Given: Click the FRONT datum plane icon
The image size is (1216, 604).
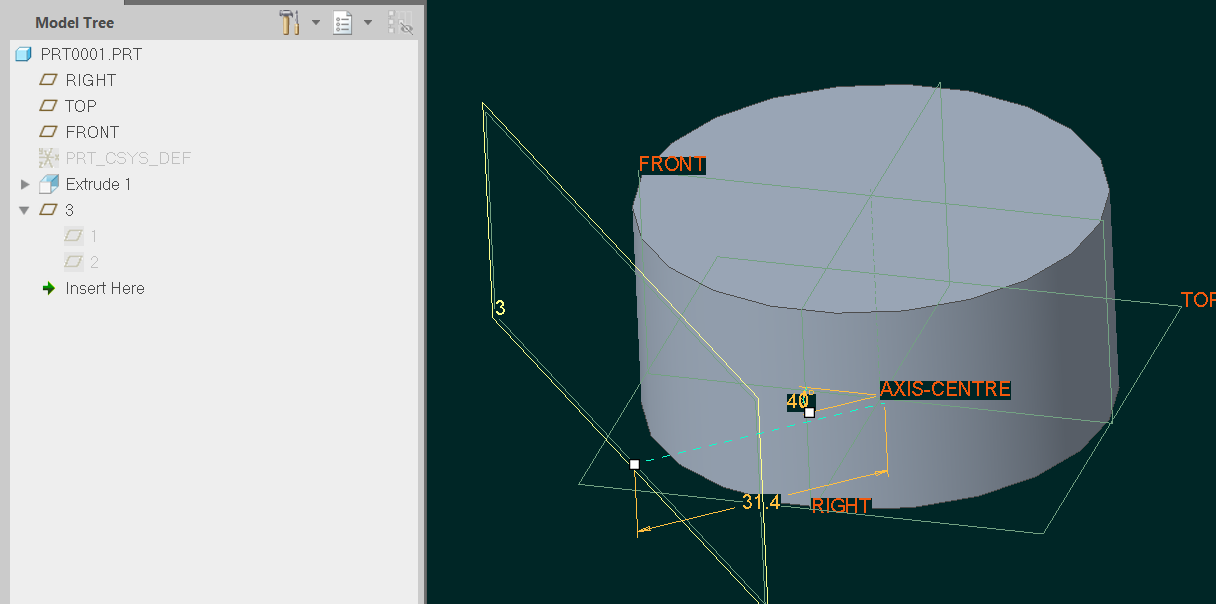Looking at the screenshot, I should click(x=48, y=131).
